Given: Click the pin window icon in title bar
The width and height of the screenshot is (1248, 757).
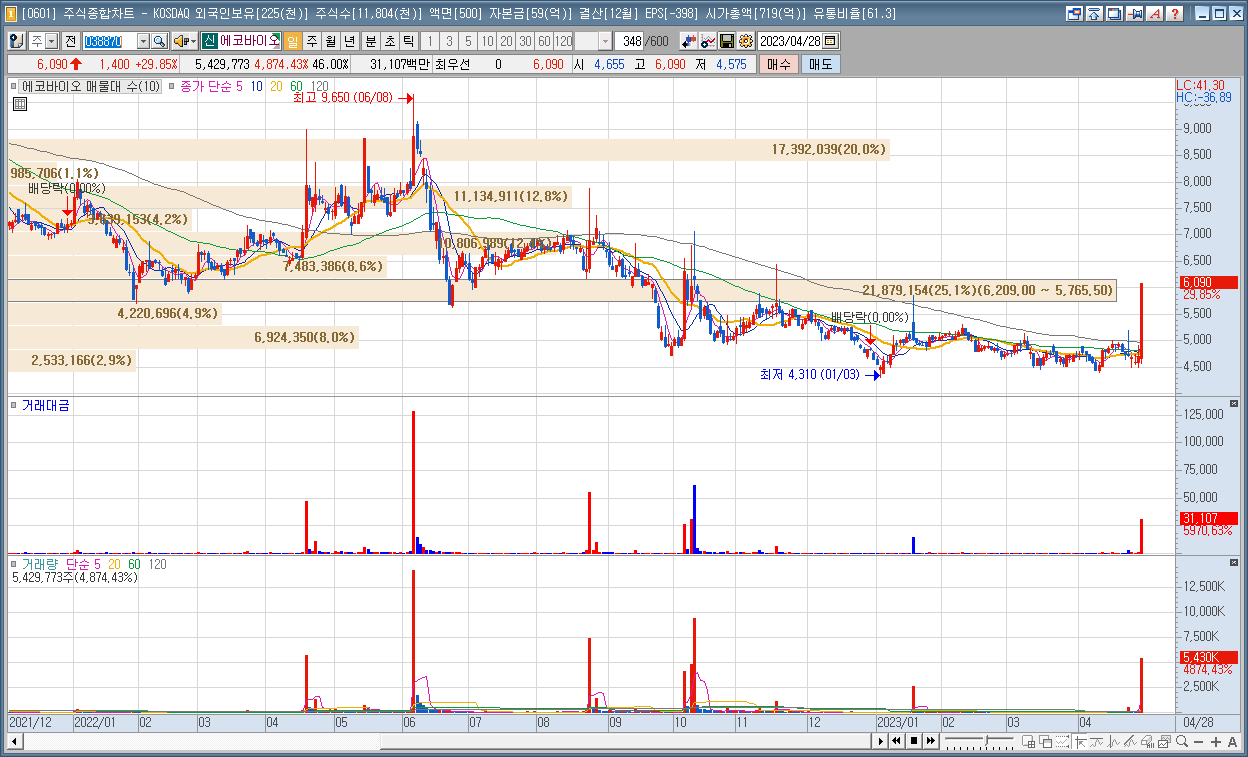Looking at the screenshot, I should point(1133,14).
